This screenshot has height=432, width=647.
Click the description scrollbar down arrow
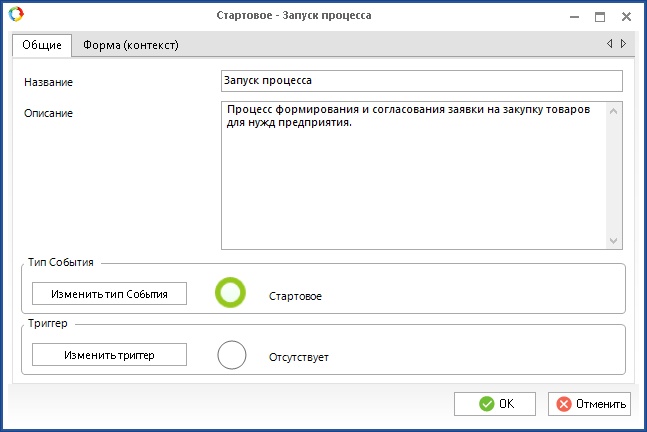click(x=614, y=240)
